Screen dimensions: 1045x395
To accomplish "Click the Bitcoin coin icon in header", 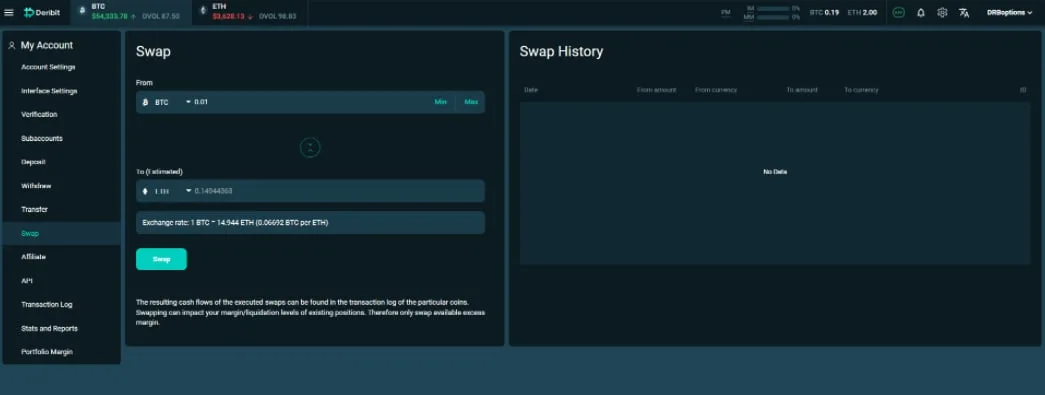I will coord(83,11).
